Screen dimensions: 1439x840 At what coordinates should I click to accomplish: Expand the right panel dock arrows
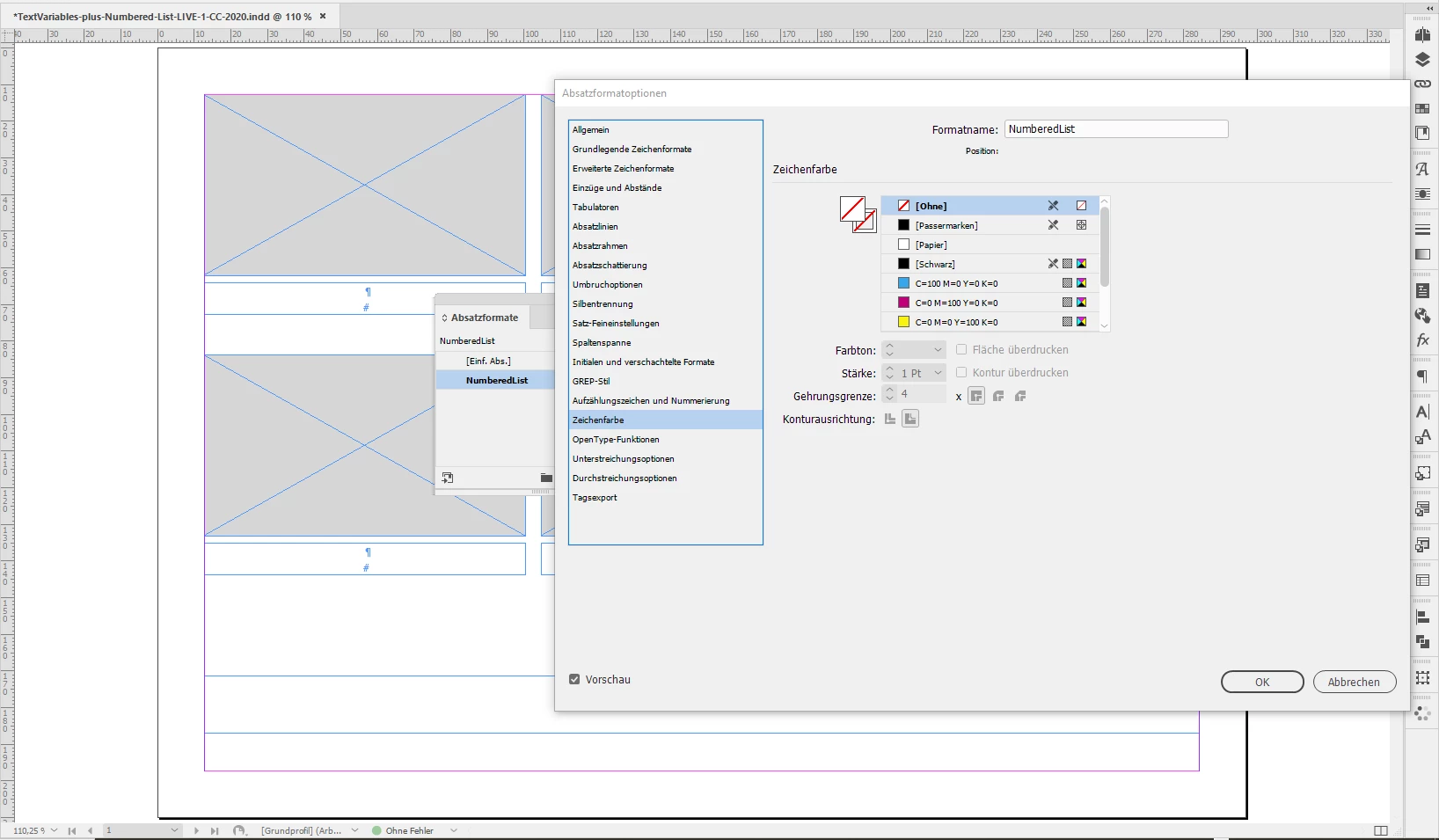point(1430,8)
